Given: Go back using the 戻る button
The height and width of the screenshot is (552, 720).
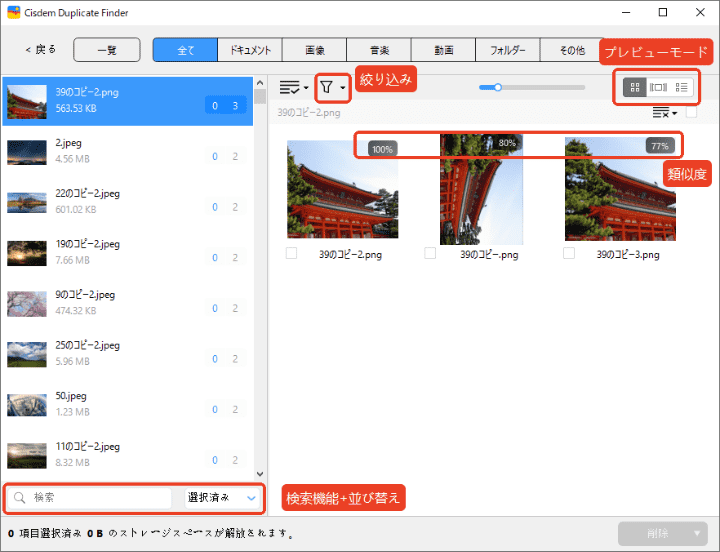Looking at the screenshot, I should pyautogui.click(x=40, y=50).
